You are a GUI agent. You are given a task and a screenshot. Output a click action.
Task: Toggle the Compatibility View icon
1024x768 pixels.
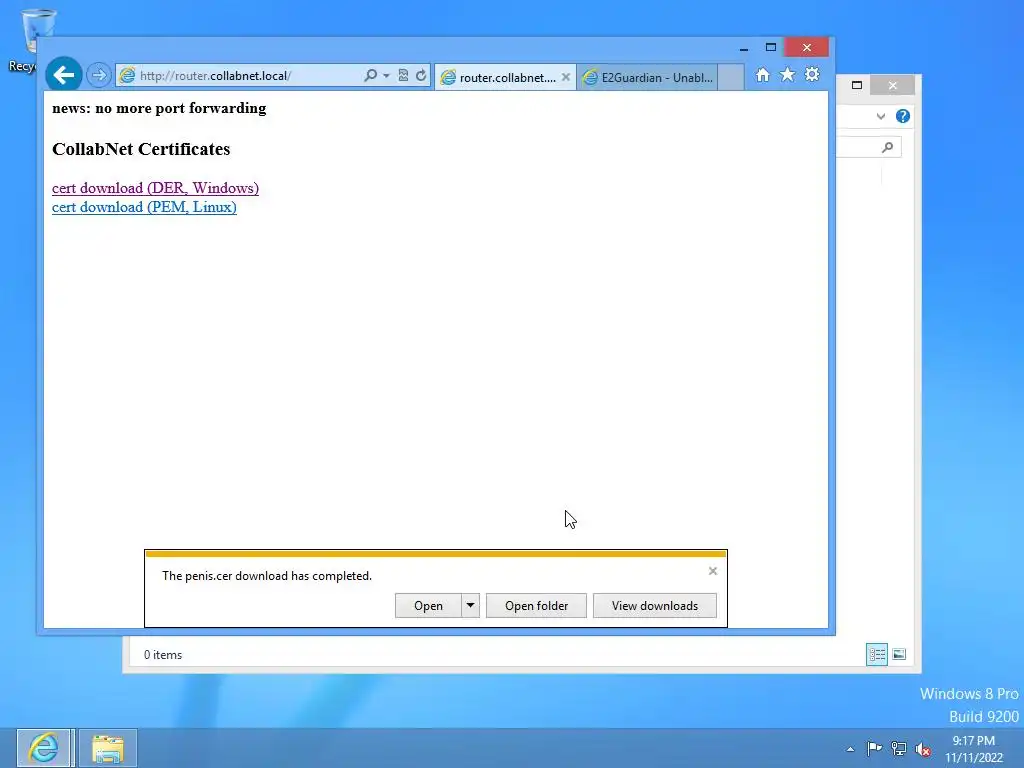click(403, 75)
